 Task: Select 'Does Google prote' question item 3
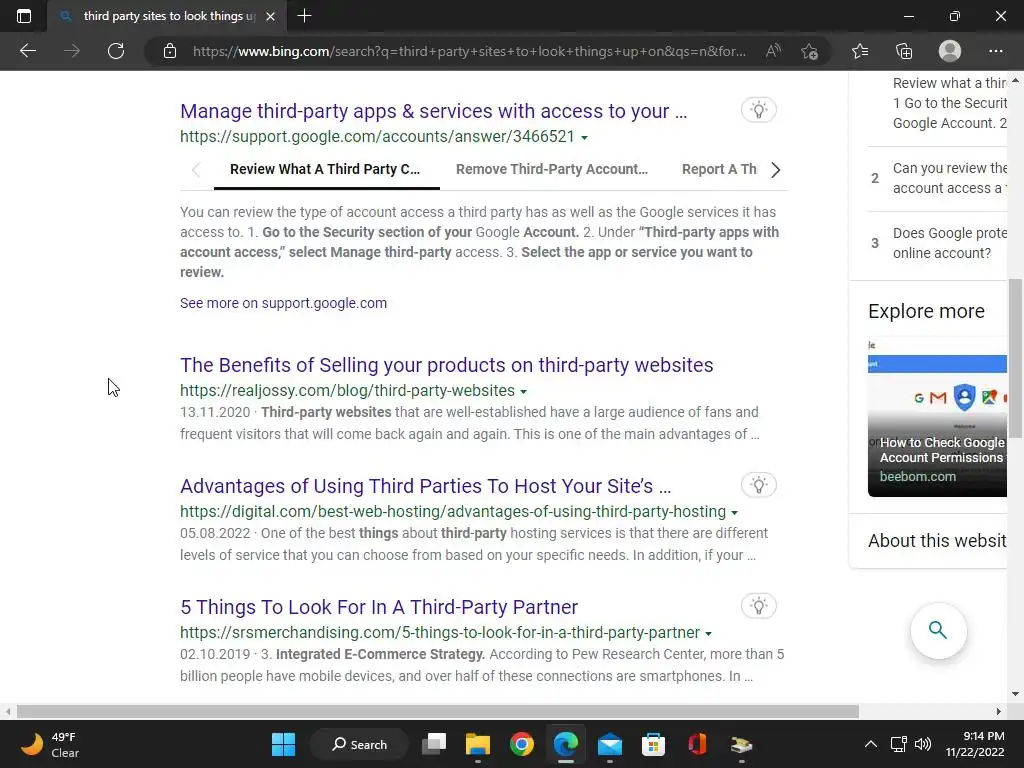pyautogui.click(x=938, y=243)
